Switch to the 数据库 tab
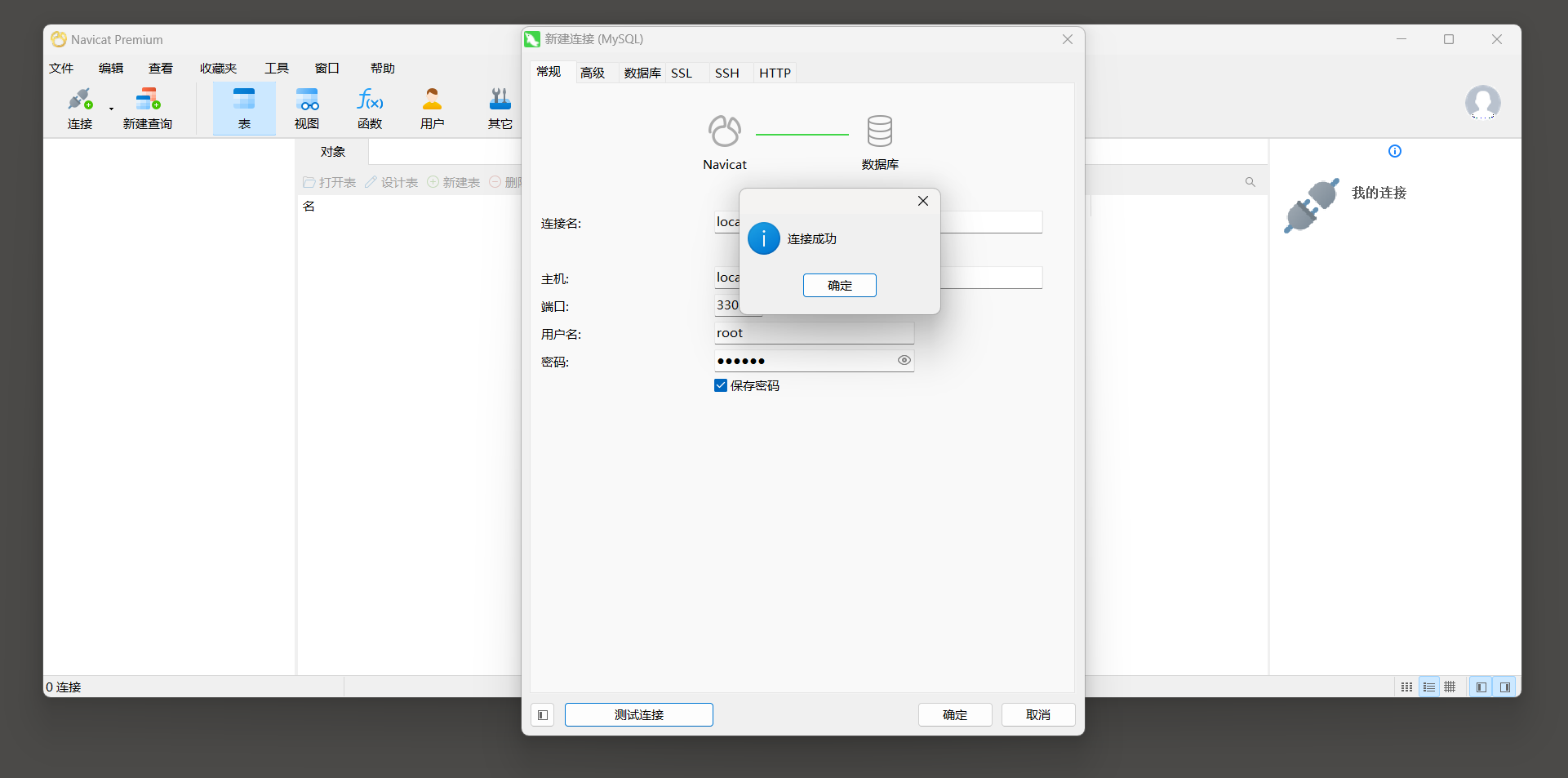1568x778 pixels. click(642, 73)
